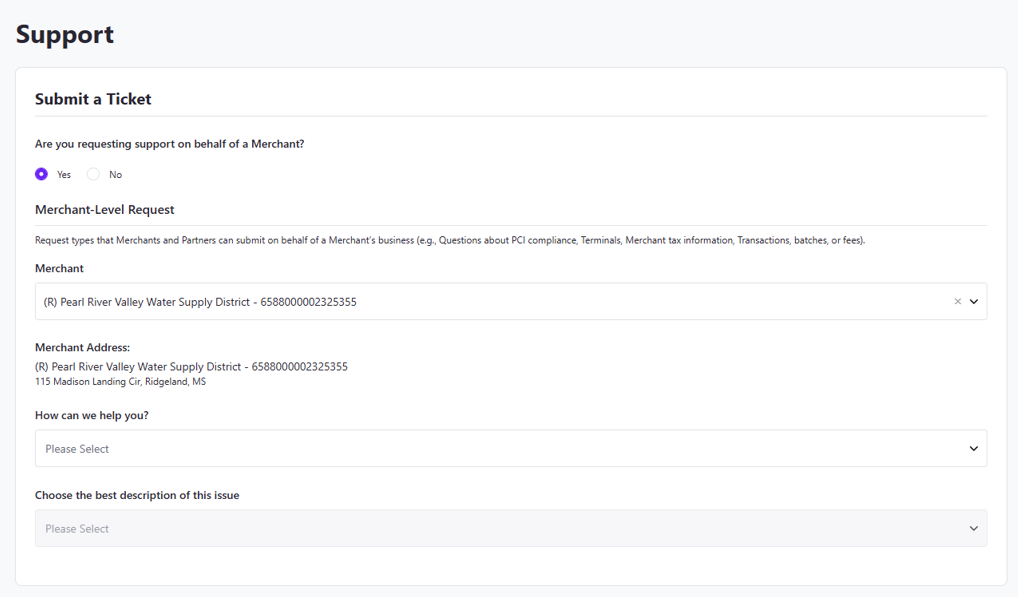Clear the selected merchant with the X icon
1018x597 pixels.
tap(957, 302)
